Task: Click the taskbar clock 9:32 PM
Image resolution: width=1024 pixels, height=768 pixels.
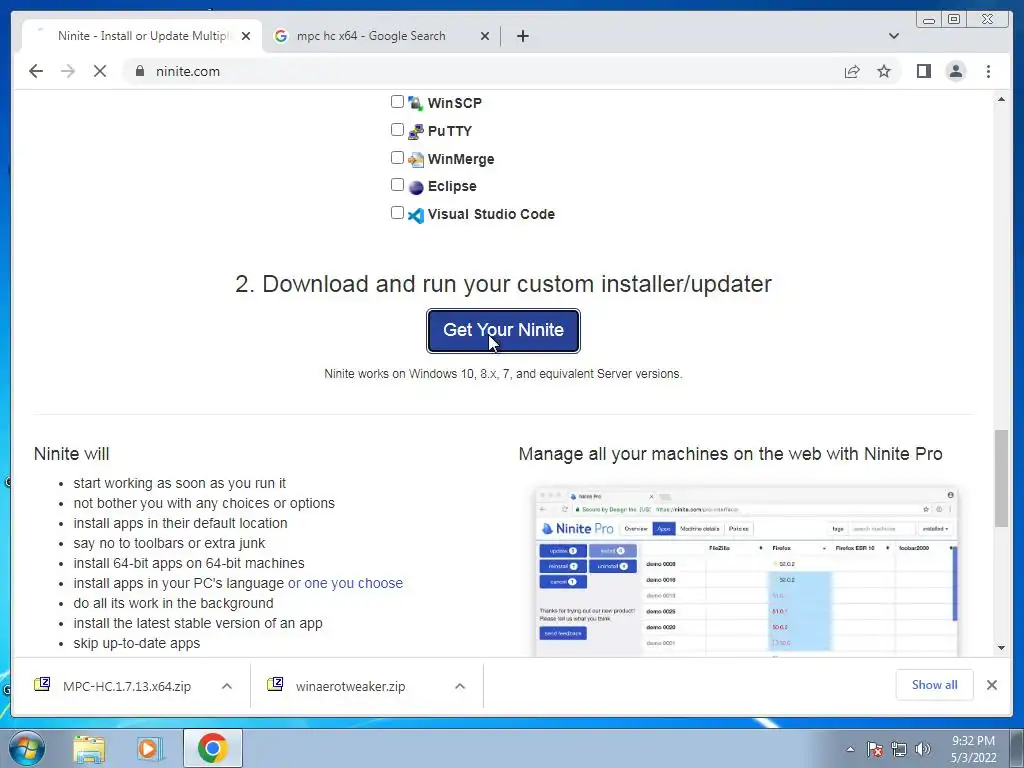Action: click(x=973, y=749)
